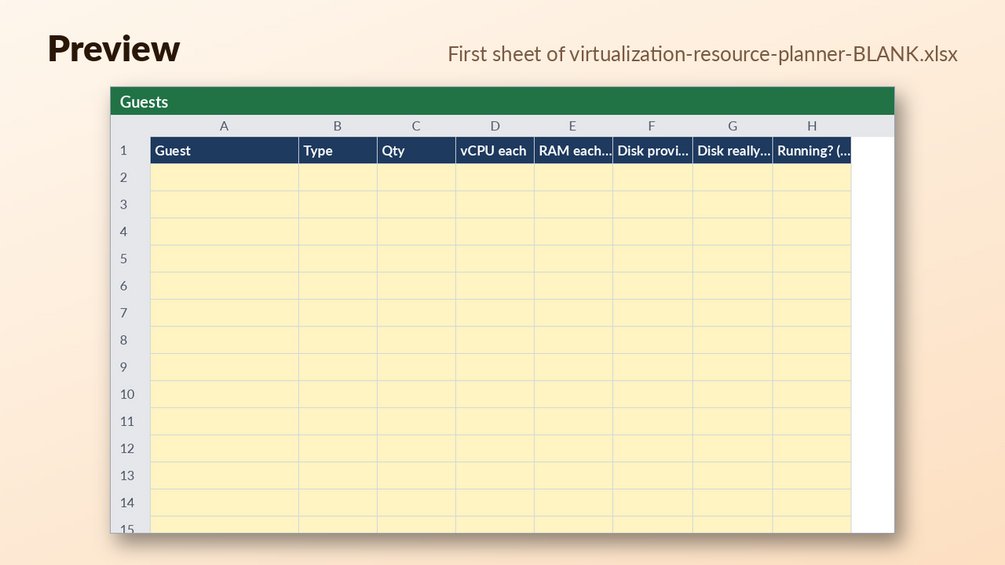1005x565 pixels.
Task: Select row 9 number header
Action: [x=130, y=367]
